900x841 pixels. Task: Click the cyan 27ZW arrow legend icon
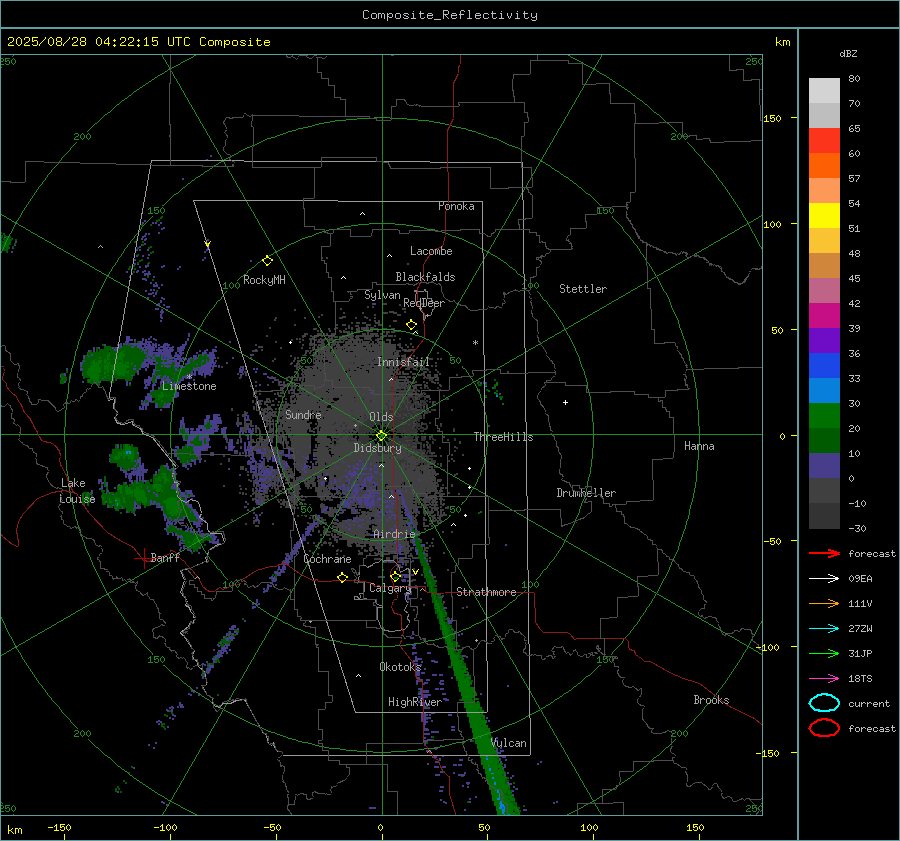(x=824, y=629)
